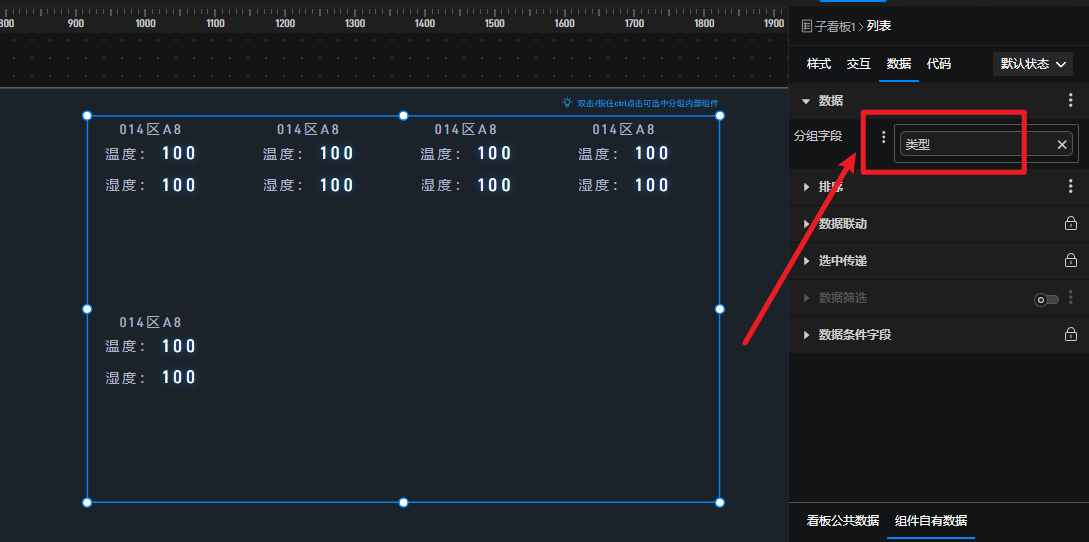
Task: Open the 代码 tab
Action: [x=938, y=64]
